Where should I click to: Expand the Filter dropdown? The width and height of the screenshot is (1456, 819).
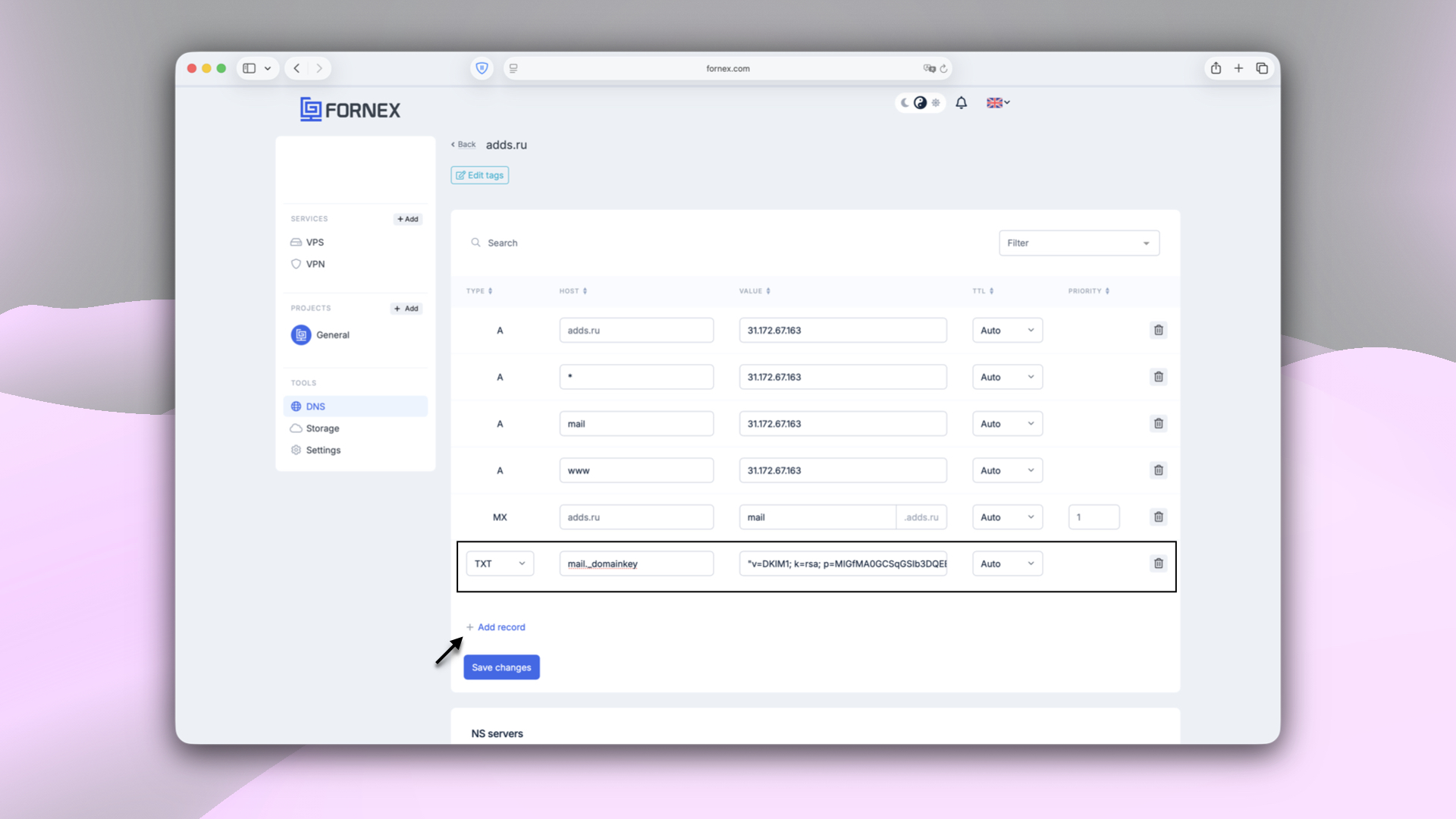pyautogui.click(x=1078, y=243)
